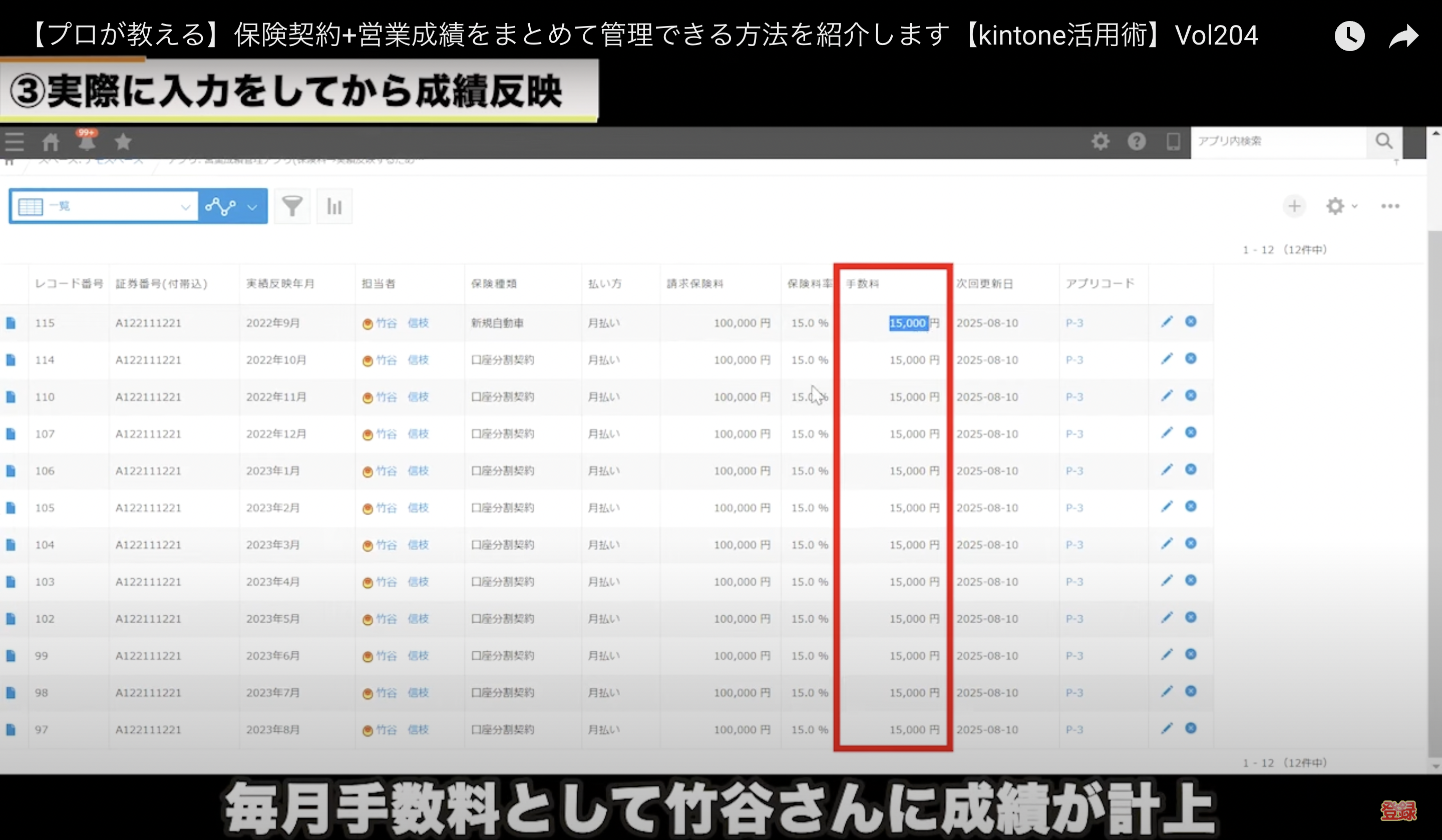Open the hamburger menu in header
The width and height of the screenshot is (1442, 840).
point(15,141)
